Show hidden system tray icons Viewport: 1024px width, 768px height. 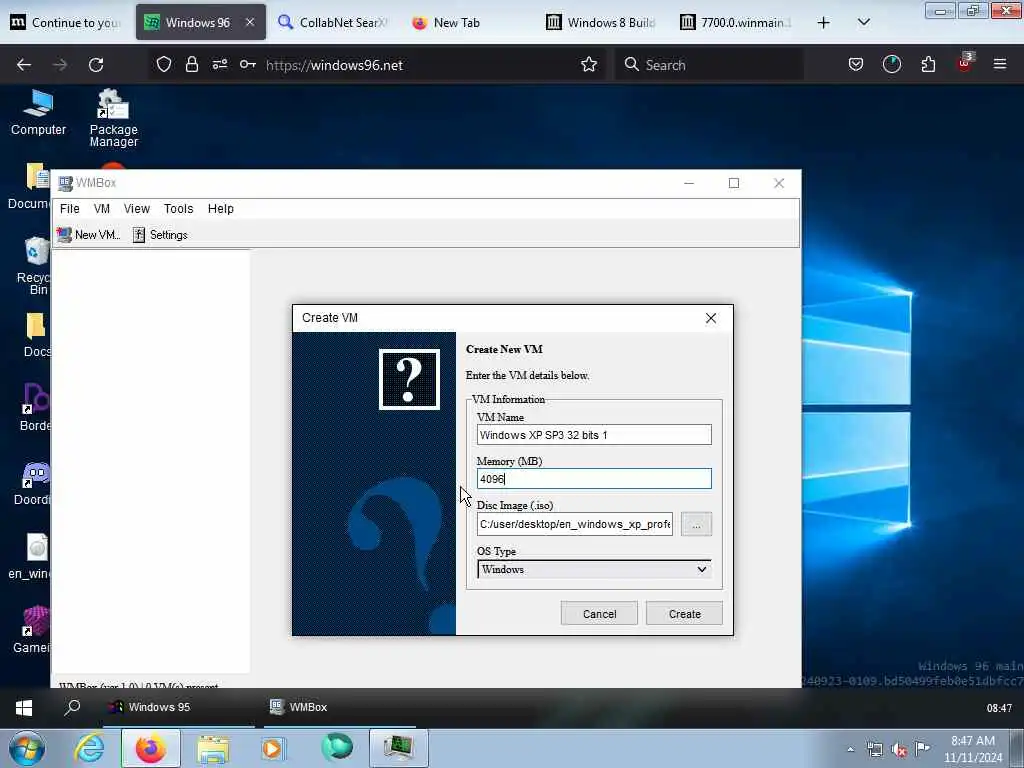(850, 749)
